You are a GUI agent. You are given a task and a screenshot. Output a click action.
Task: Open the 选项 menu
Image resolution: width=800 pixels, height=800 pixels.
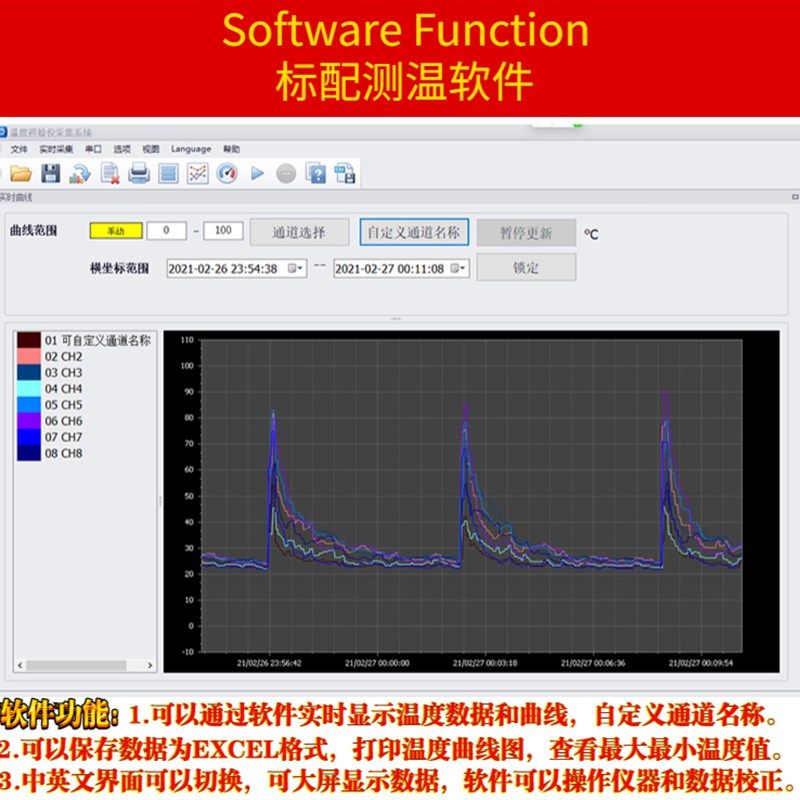[x=121, y=149]
